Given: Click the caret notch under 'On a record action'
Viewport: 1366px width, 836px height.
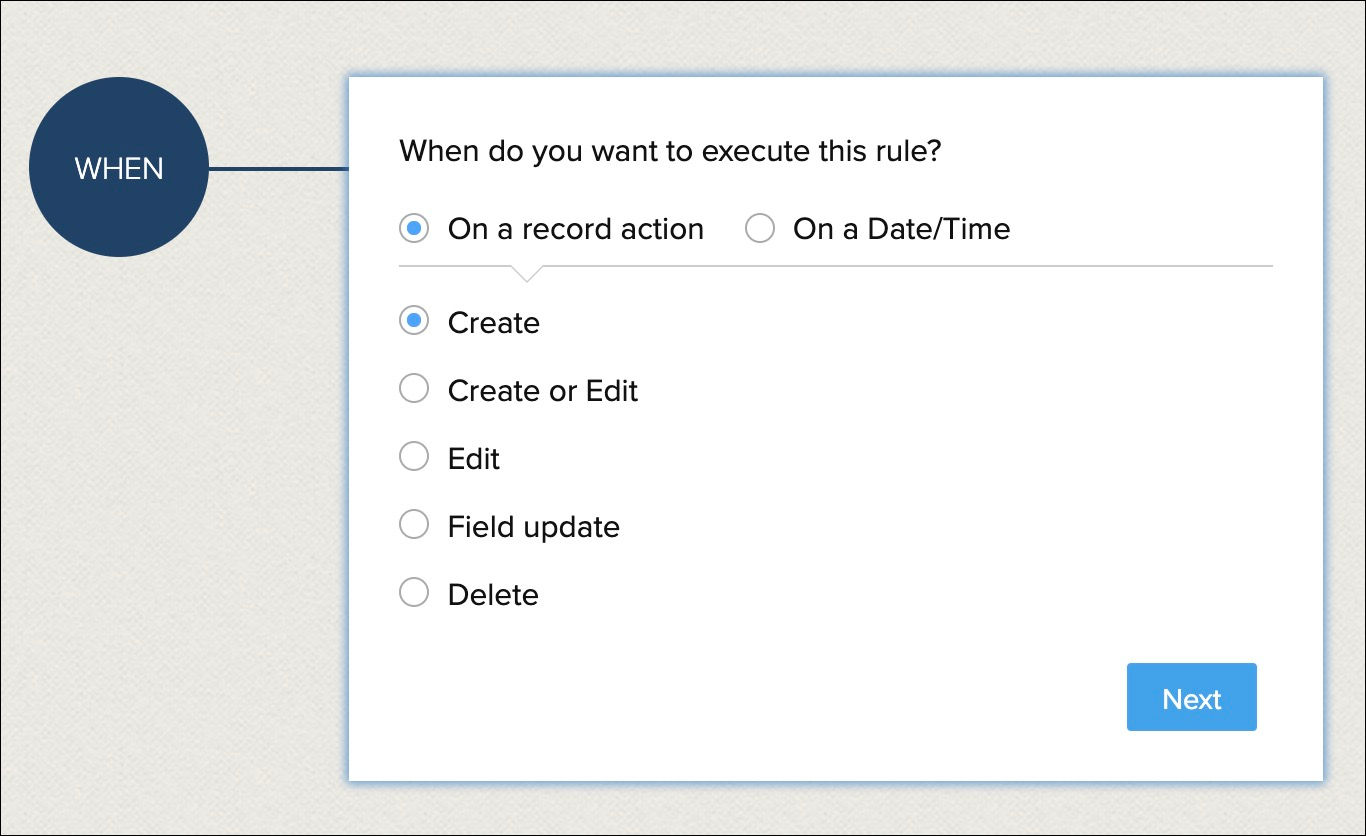Looking at the screenshot, I should [526, 273].
